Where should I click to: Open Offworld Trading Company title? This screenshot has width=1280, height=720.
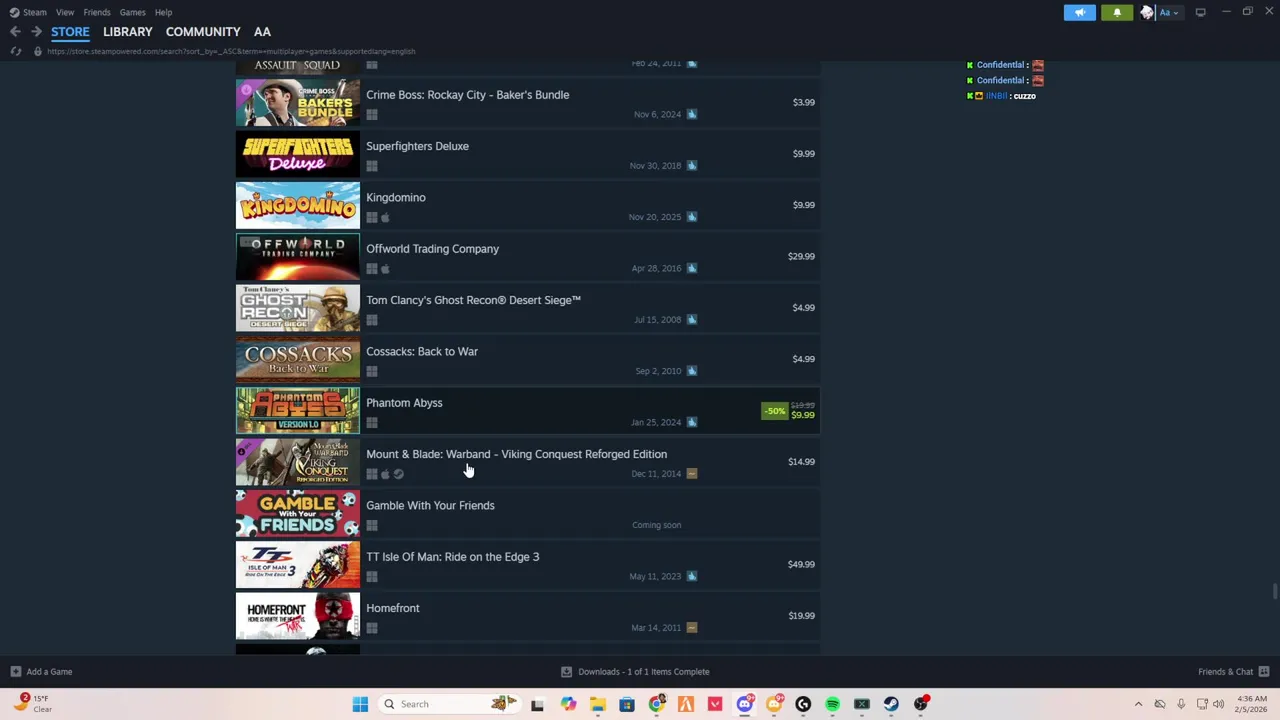point(432,249)
